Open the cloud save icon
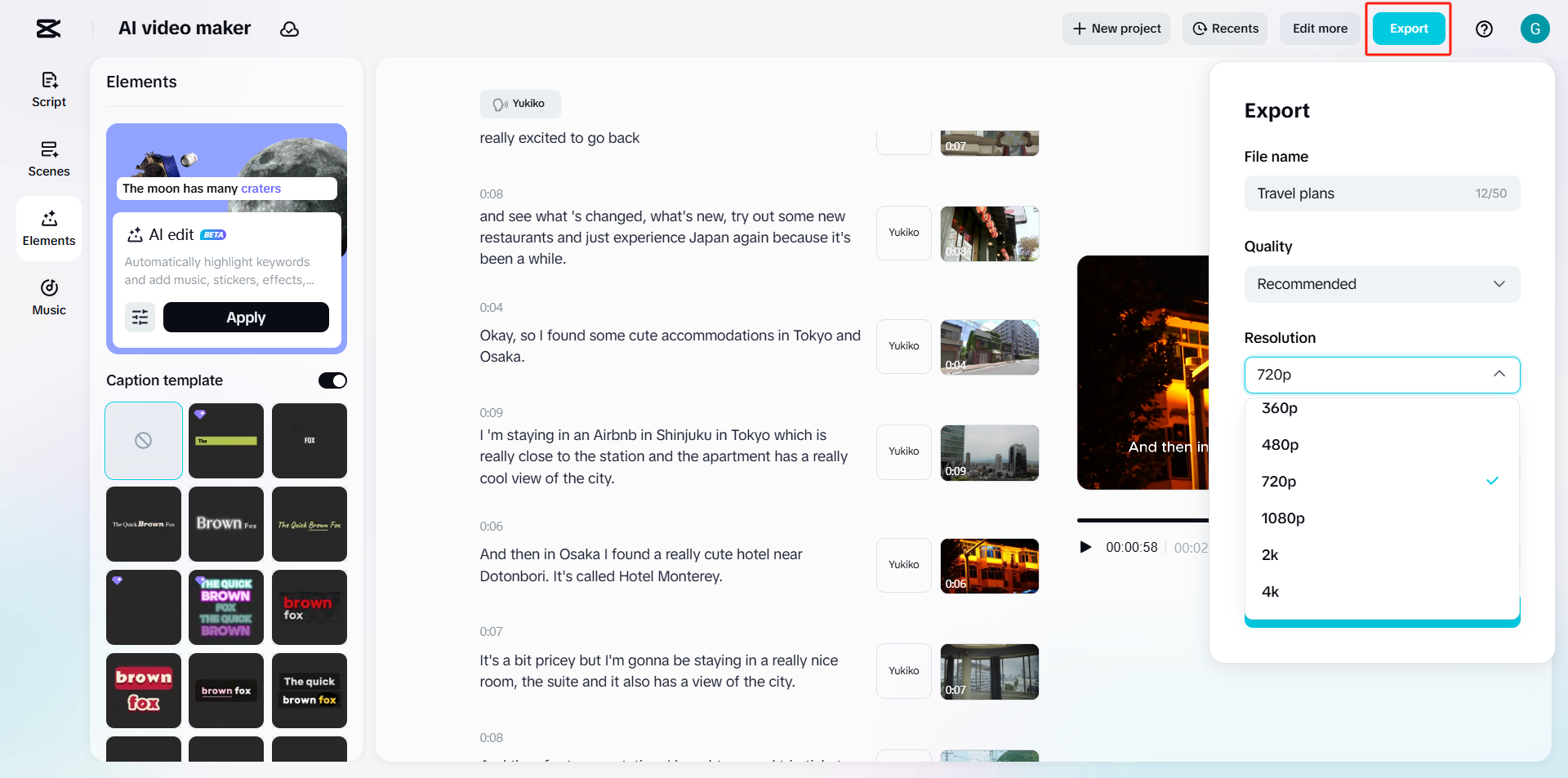 289,29
